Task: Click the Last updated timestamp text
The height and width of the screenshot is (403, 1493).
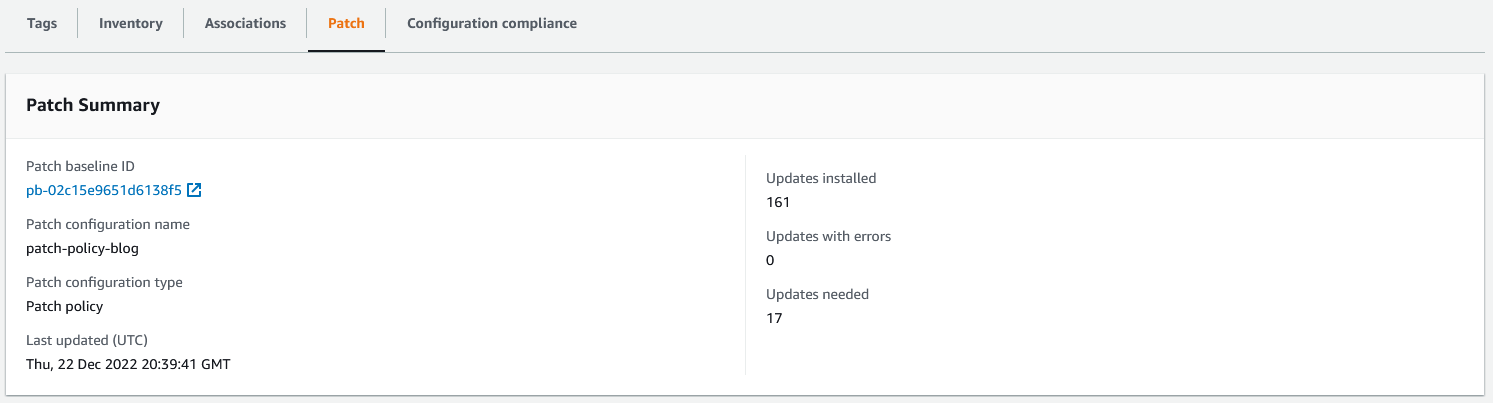Action: [x=128, y=364]
